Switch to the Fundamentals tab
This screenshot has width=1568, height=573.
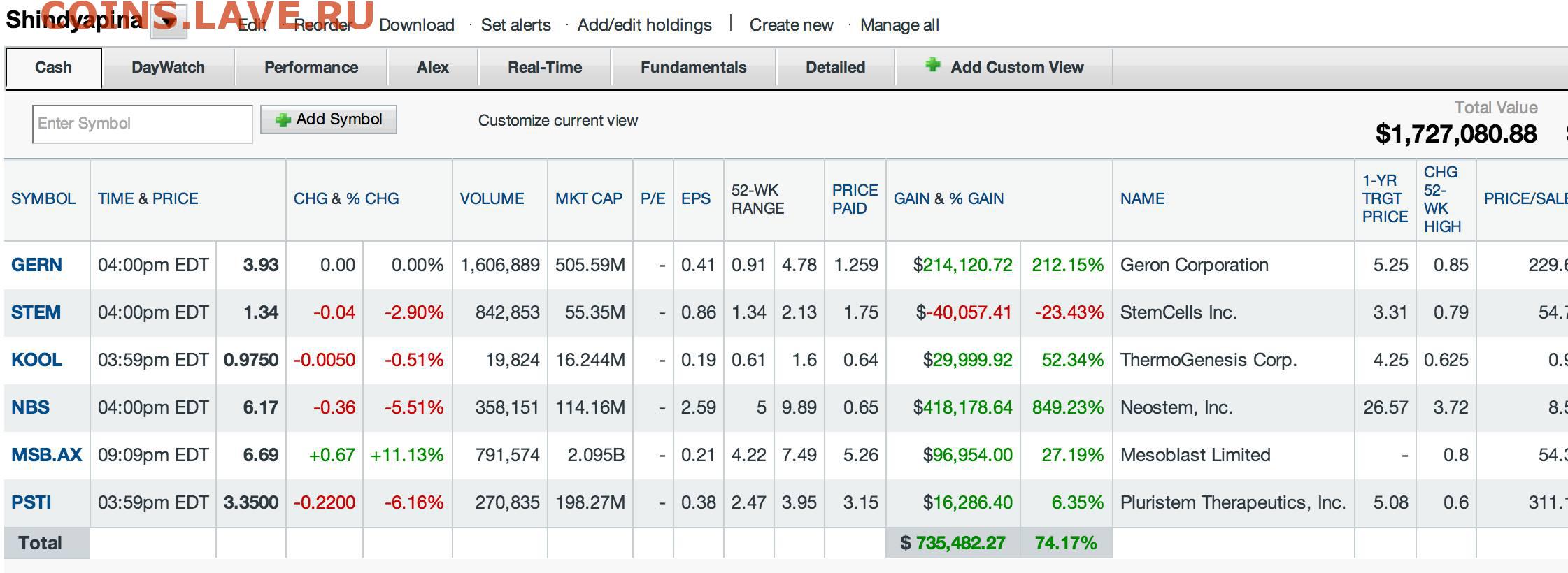pyautogui.click(x=694, y=68)
